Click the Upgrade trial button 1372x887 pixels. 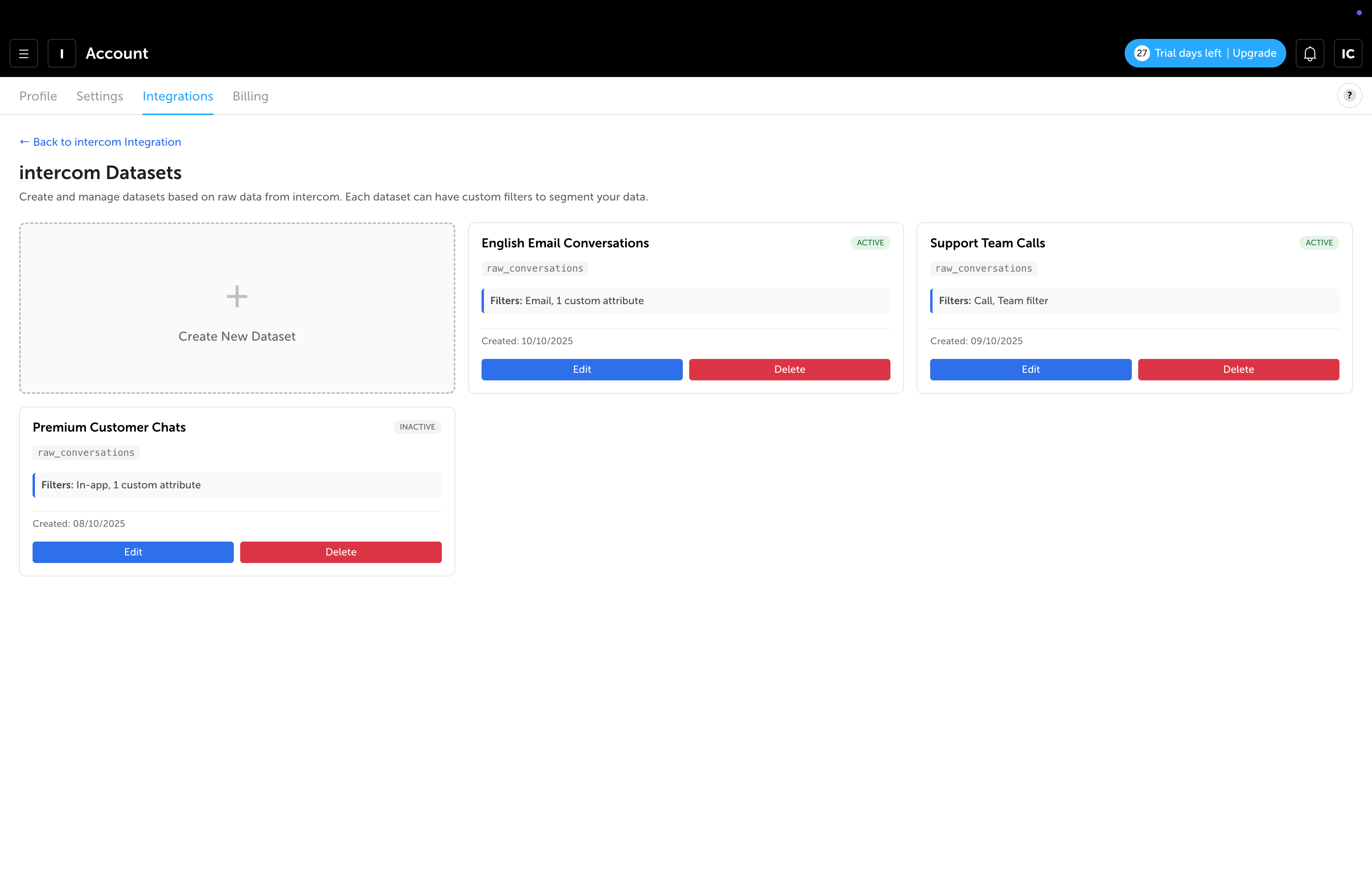(1254, 53)
